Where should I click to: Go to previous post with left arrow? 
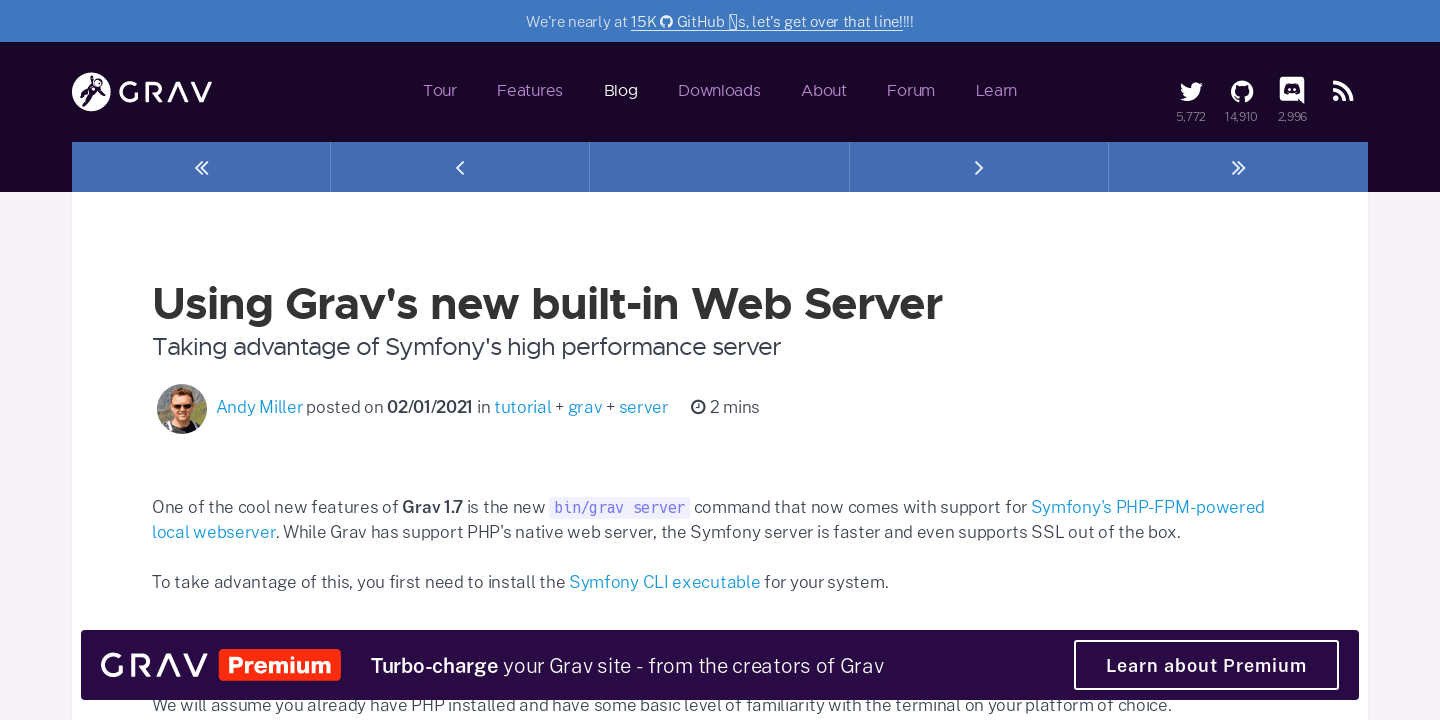pyautogui.click(x=460, y=167)
